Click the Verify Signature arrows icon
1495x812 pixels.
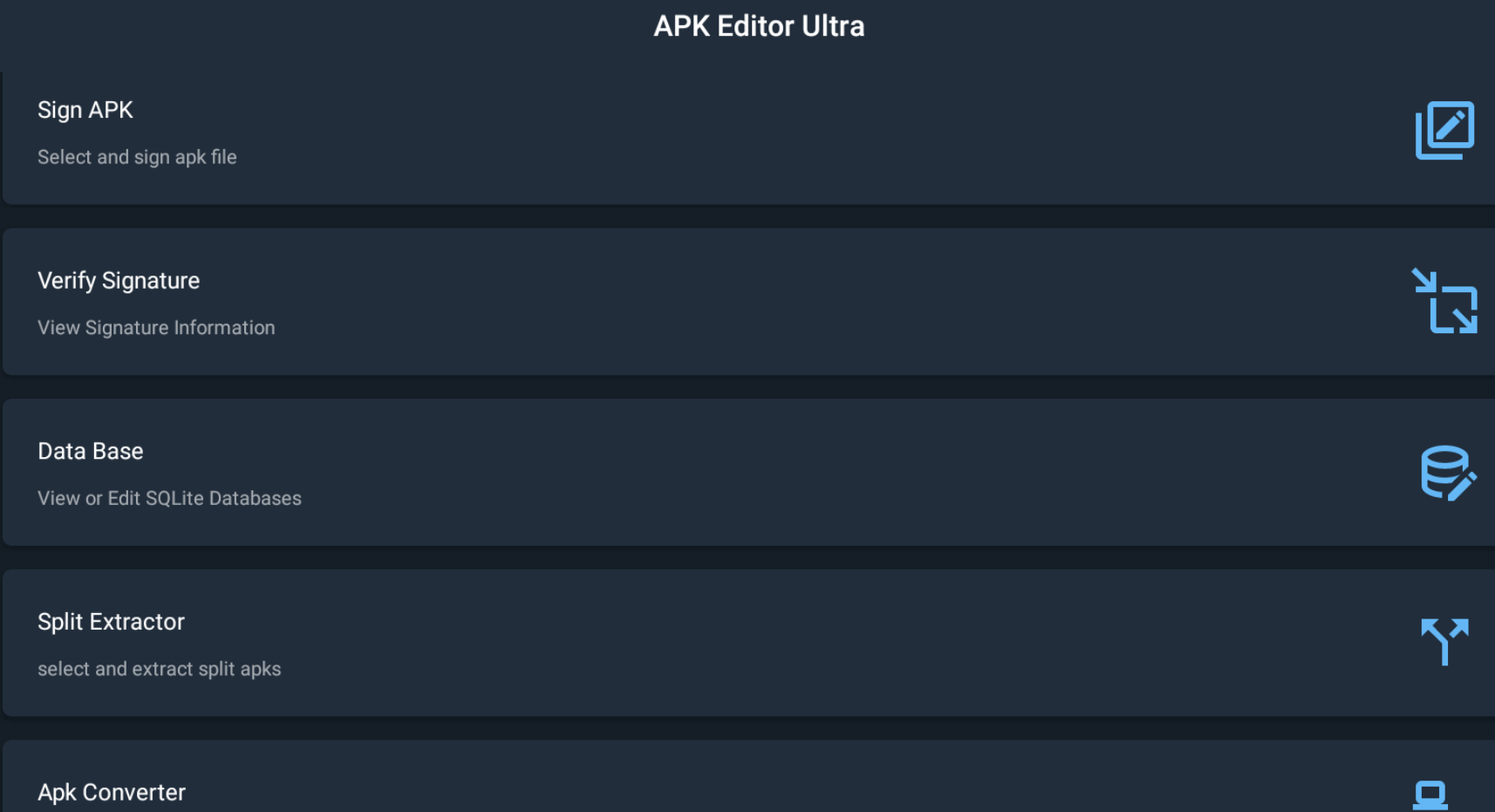1444,301
